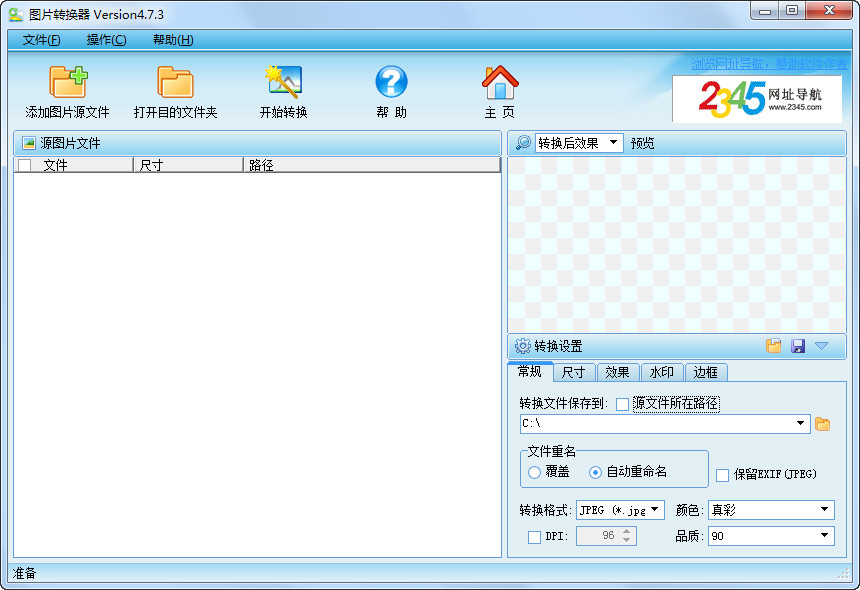Screen dimensions: 860x590
Task: Expand the C:\ save path dropdown
Action: click(x=800, y=423)
